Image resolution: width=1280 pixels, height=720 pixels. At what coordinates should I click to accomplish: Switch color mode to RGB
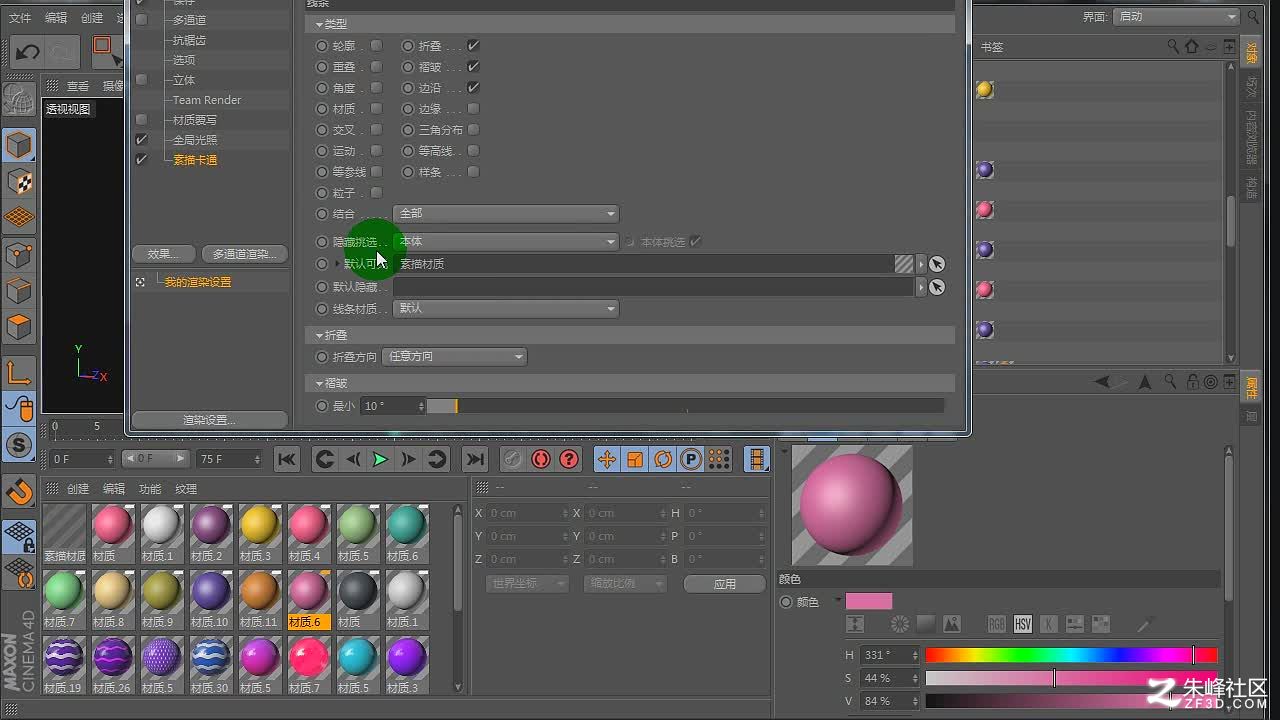(996, 624)
